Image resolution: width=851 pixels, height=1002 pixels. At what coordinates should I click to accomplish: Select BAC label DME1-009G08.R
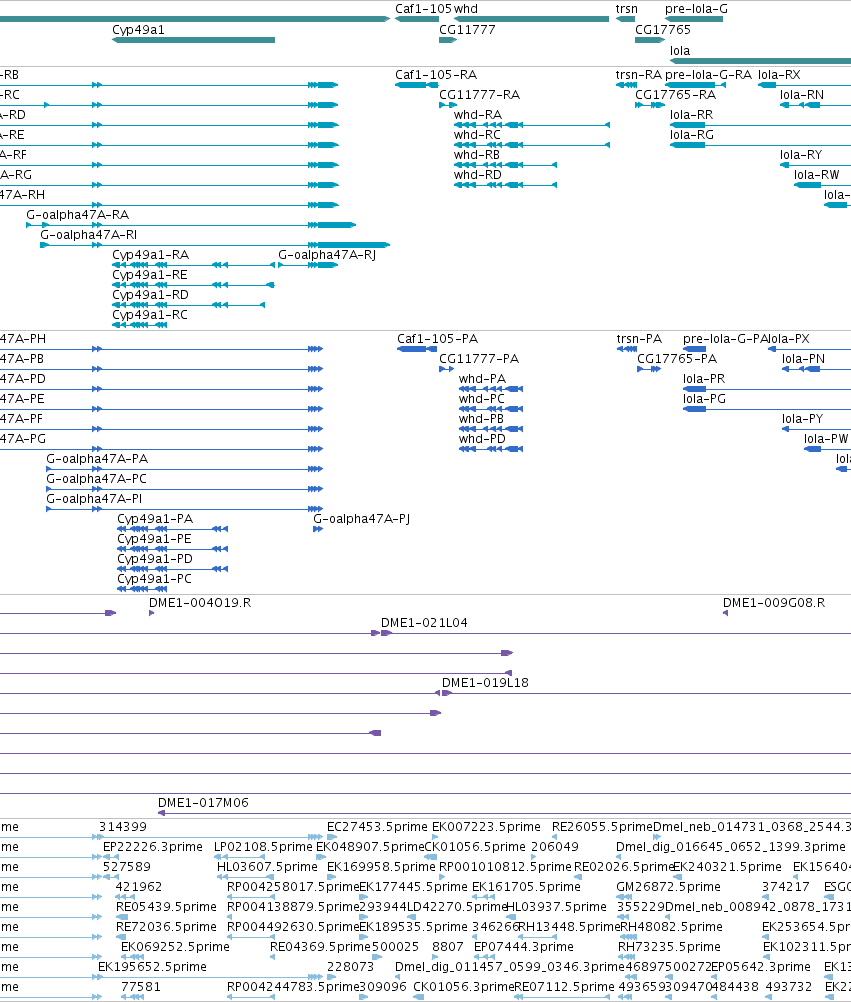[774, 603]
